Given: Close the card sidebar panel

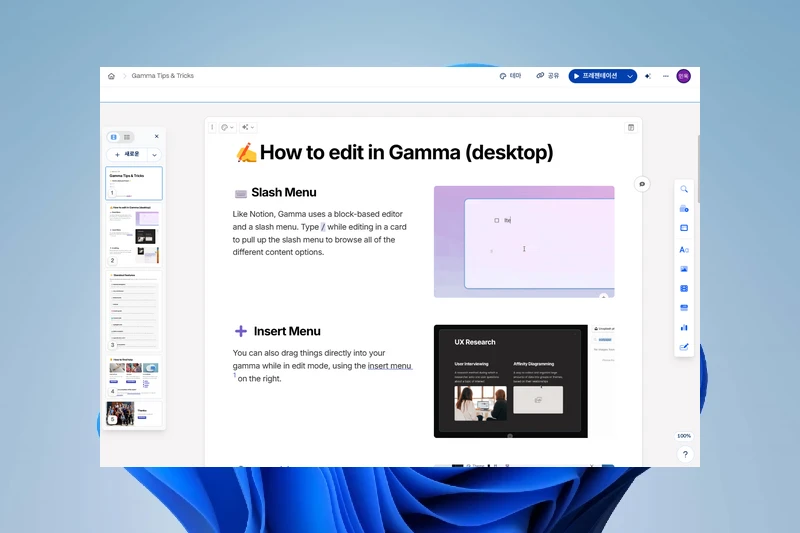Looking at the screenshot, I should pyautogui.click(x=157, y=136).
